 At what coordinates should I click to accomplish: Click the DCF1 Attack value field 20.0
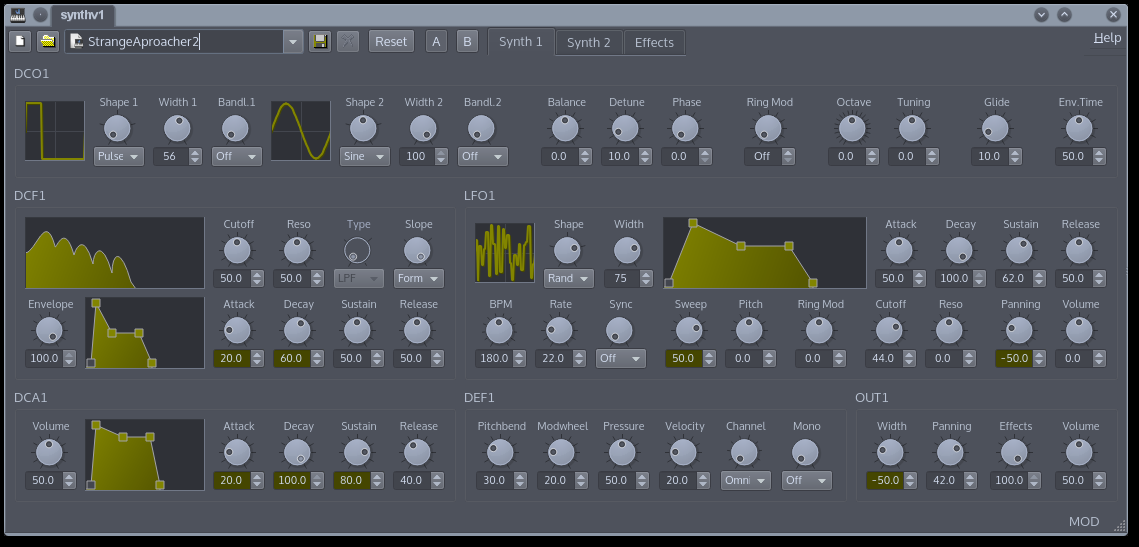[x=232, y=358]
